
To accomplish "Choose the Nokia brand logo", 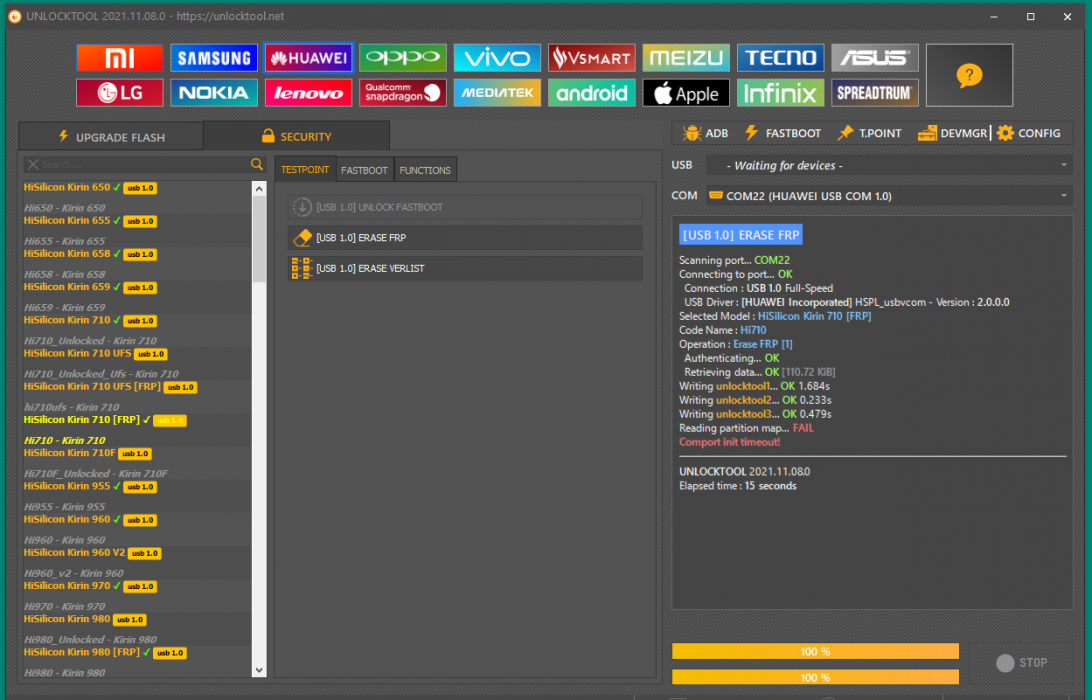I will click(x=214, y=93).
